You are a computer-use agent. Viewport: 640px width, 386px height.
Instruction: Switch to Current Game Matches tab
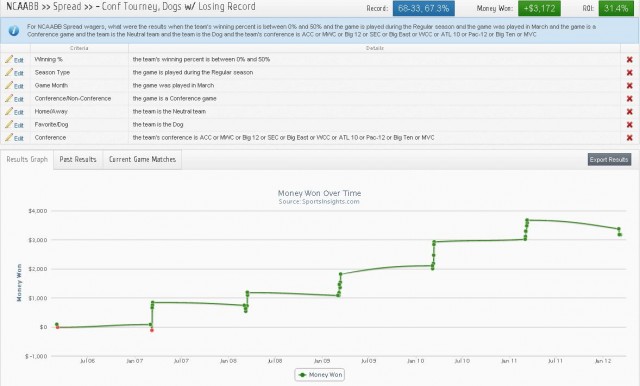click(142, 160)
